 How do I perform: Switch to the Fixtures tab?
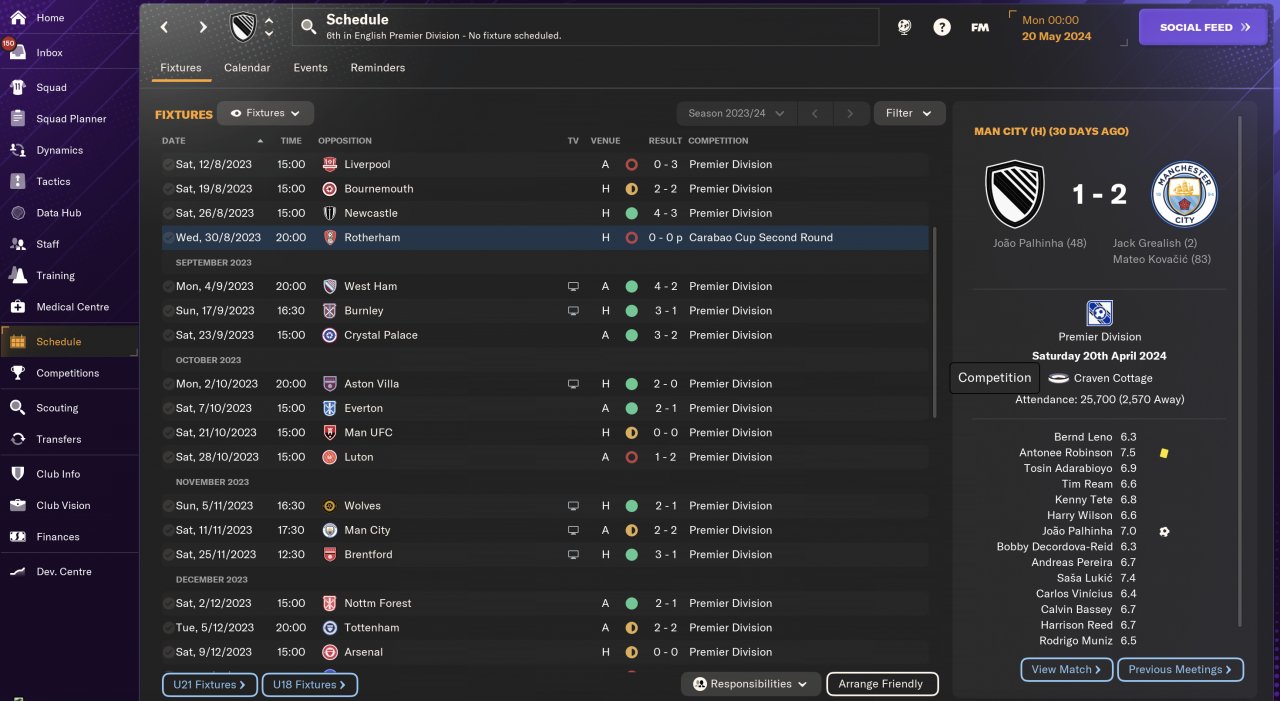181,68
